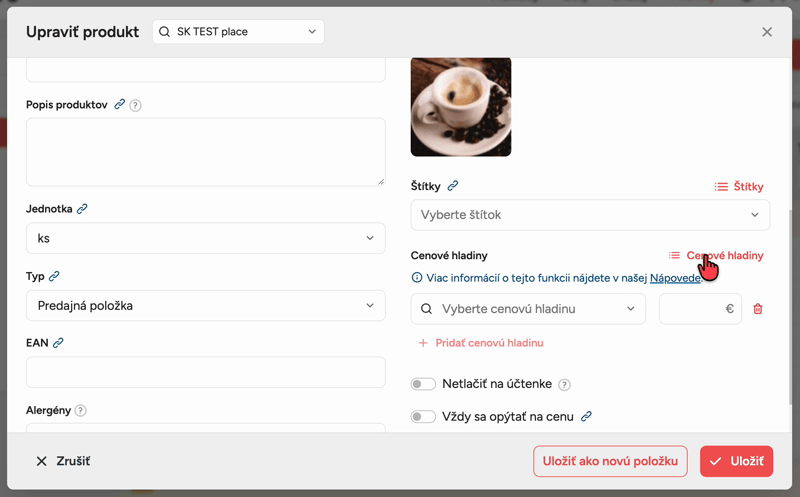Expand the Jednotka dropdown showing ks

[x=206, y=238]
